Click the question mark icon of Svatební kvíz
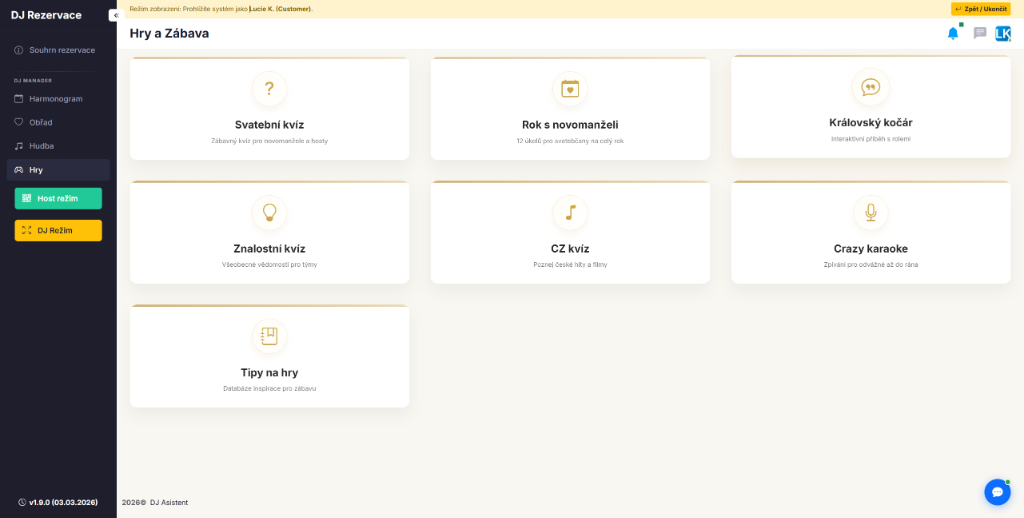1024x518 pixels. tap(269, 89)
